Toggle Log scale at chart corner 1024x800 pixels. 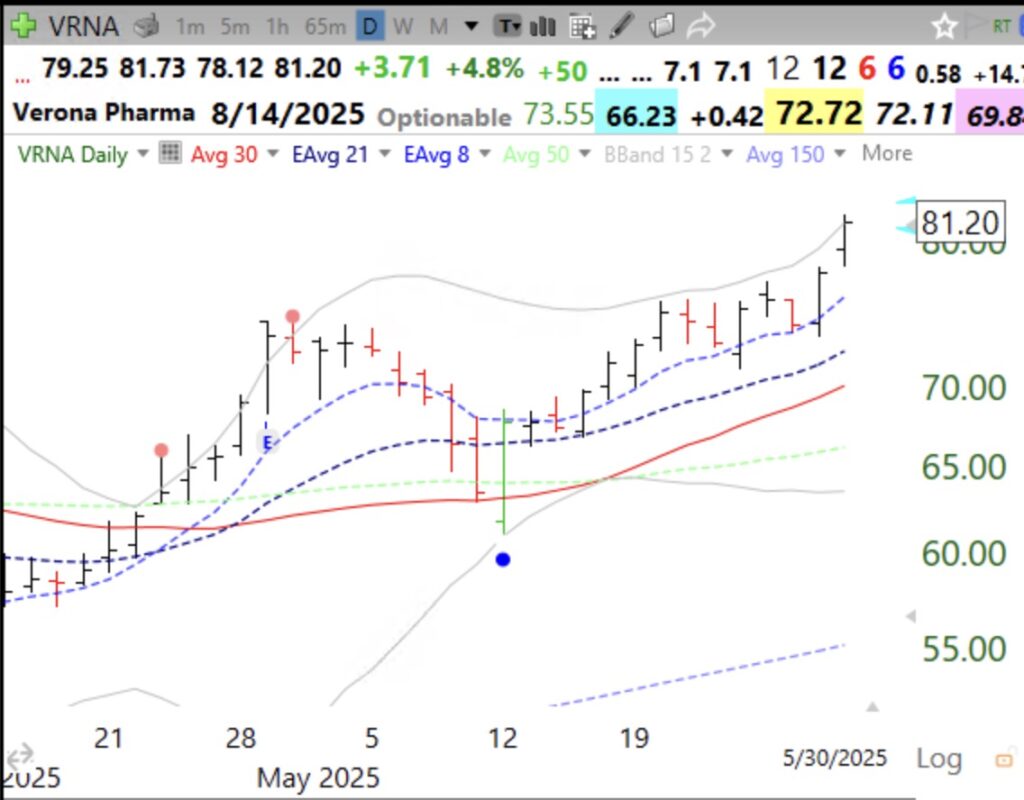[938, 759]
